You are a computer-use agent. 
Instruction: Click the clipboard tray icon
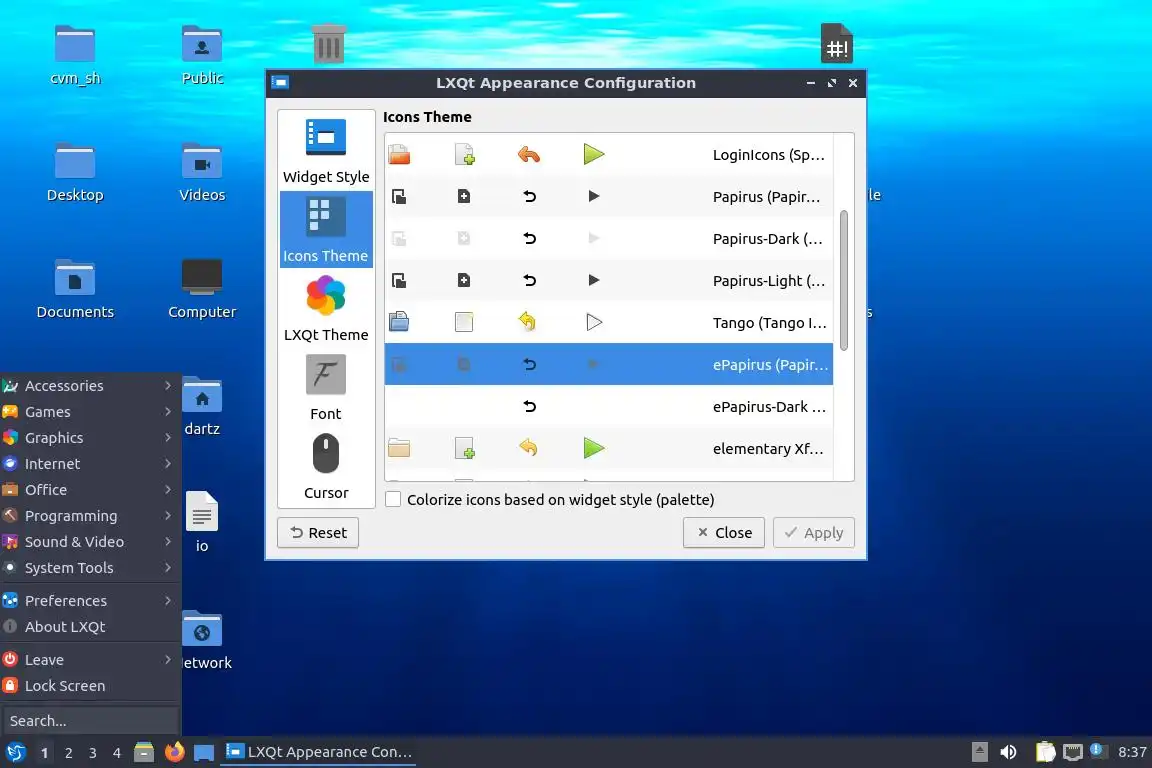click(1045, 752)
